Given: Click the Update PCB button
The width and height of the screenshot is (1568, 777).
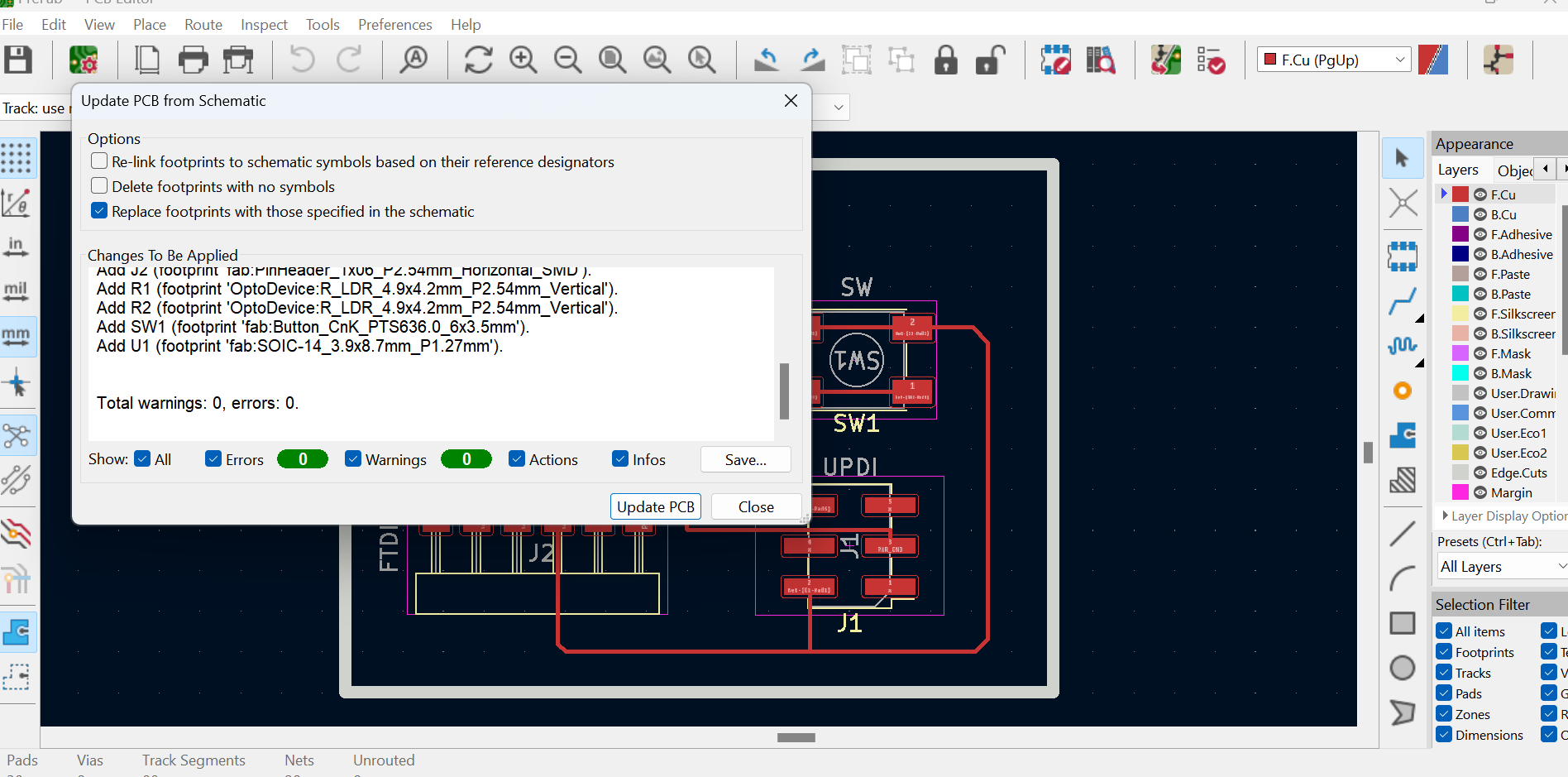Looking at the screenshot, I should (x=656, y=506).
